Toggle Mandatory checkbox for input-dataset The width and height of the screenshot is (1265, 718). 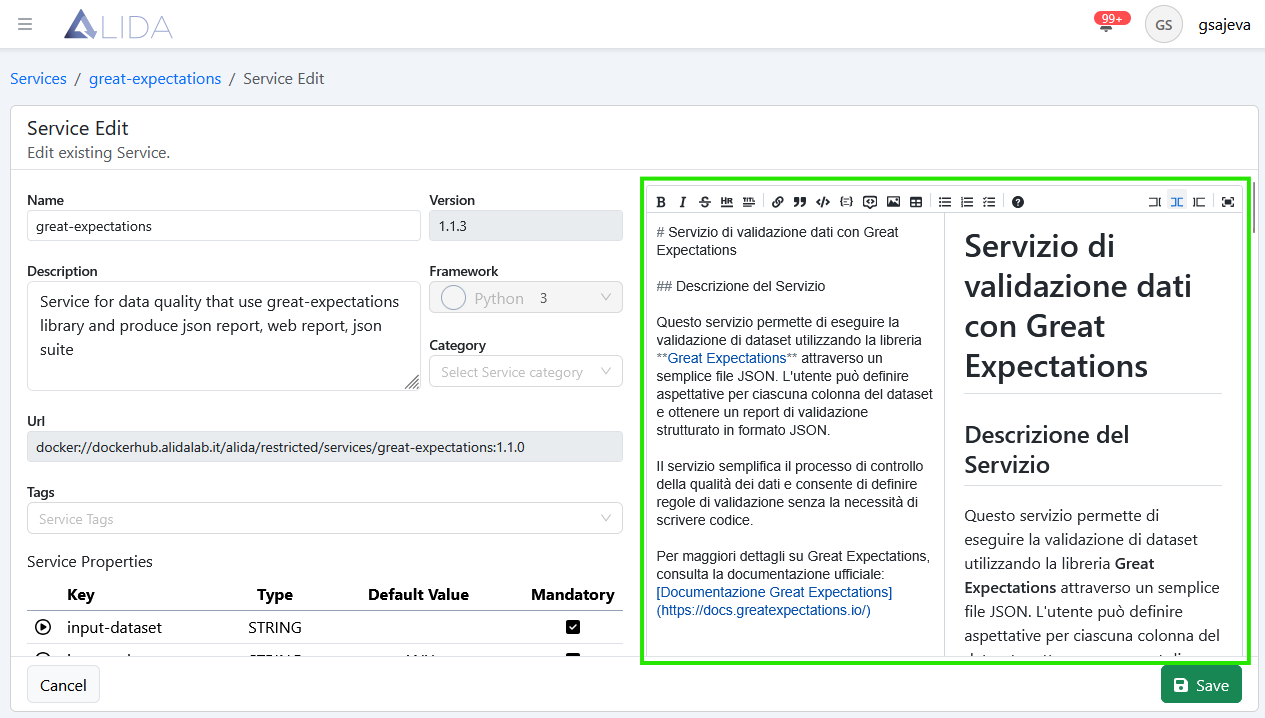point(573,627)
